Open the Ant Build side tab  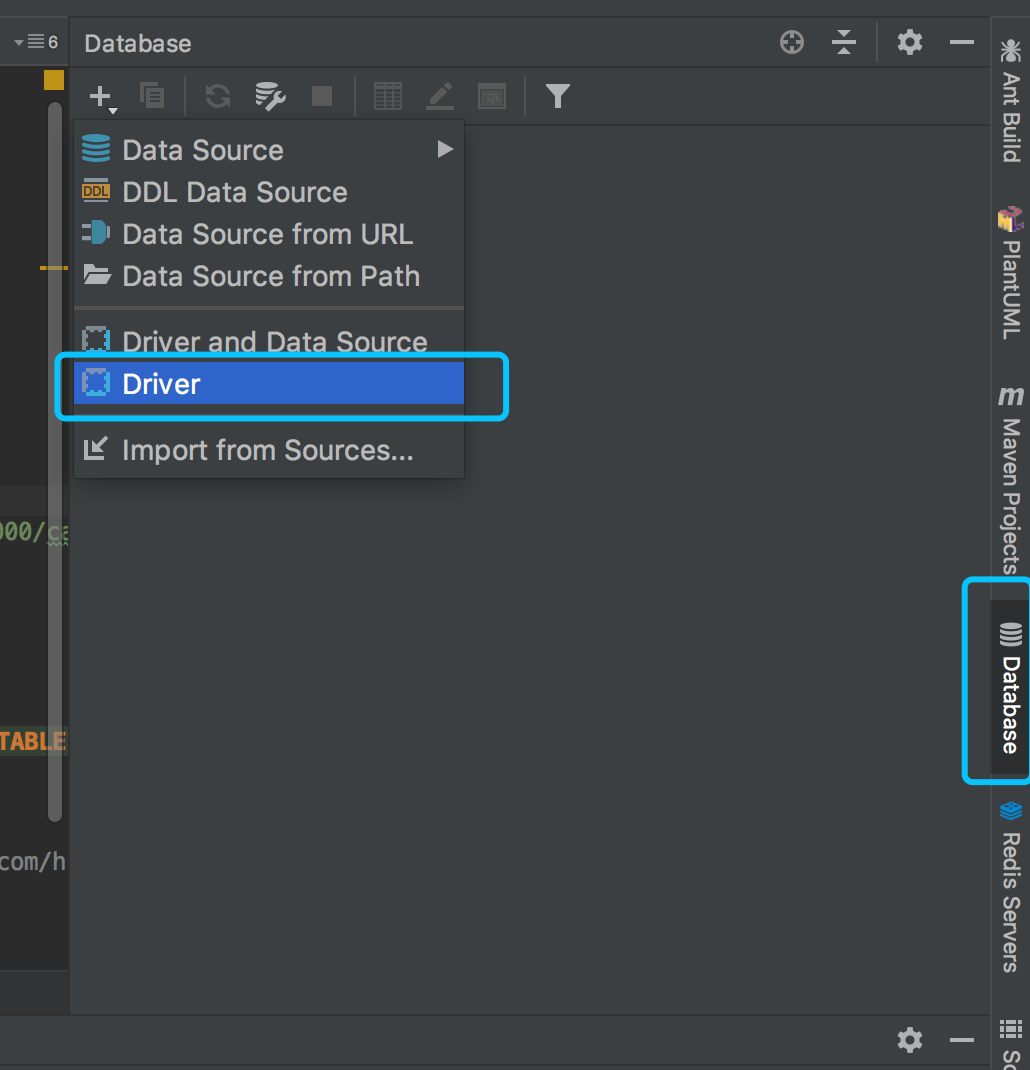click(x=1011, y=101)
